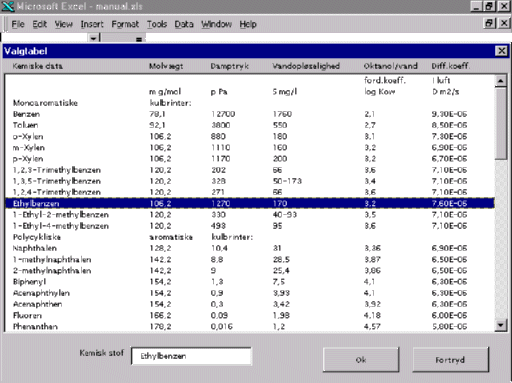Click the Monoaromatiske heading row
Screen dimensions: 512x383
click(250, 103)
